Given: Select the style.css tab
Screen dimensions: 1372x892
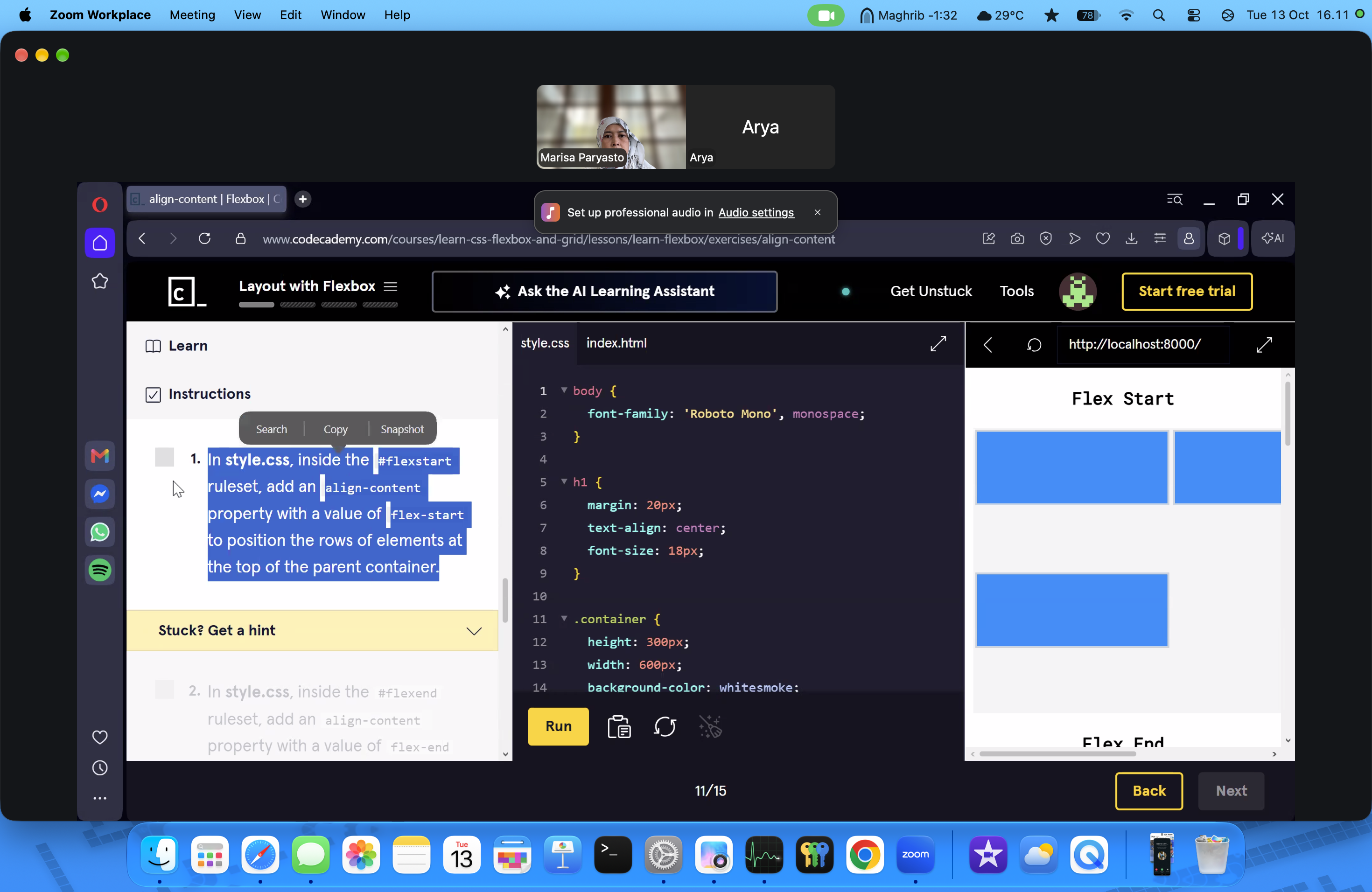Looking at the screenshot, I should point(545,343).
